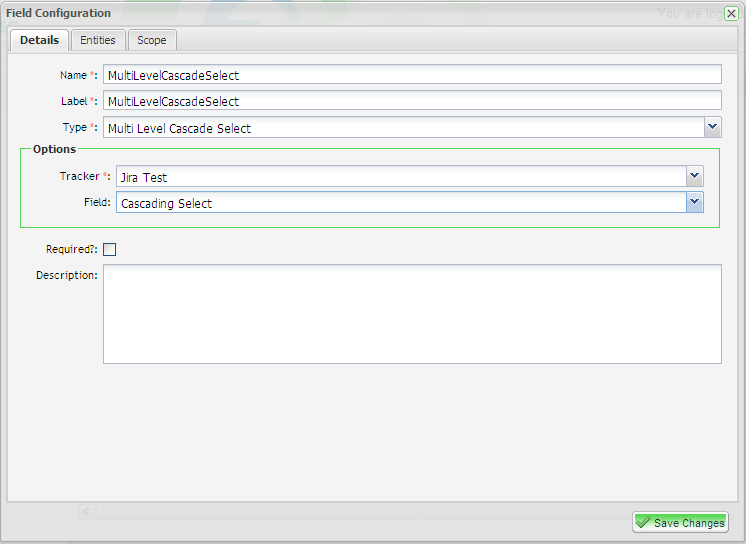This screenshot has height=544, width=746.
Task: Open the Scope tab
Action: coord(152,40)
